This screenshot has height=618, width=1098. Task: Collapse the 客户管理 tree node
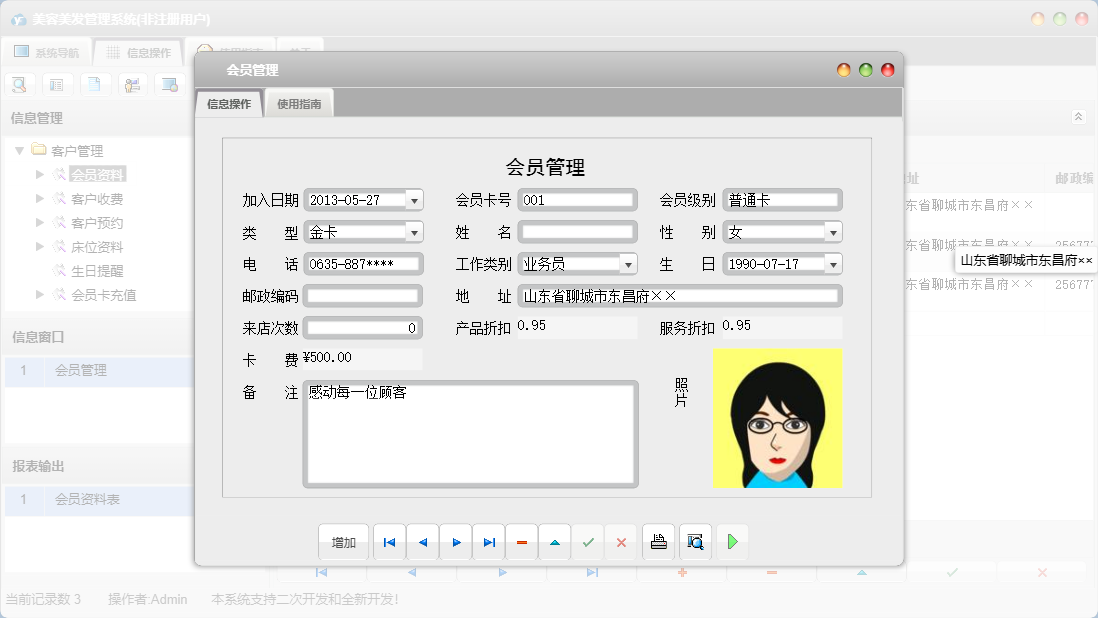click(22, 150)
